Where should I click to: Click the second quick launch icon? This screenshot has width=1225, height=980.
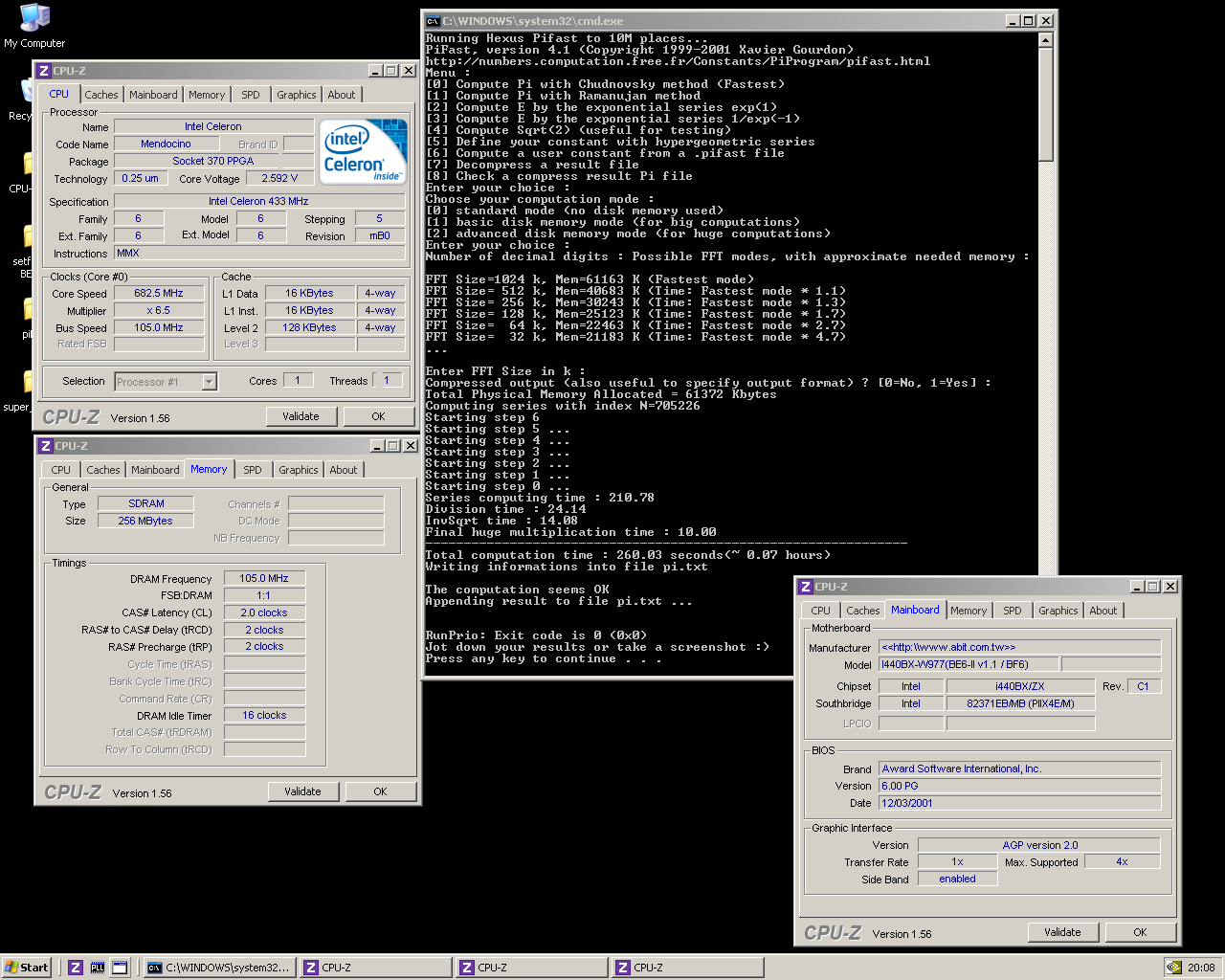click(98, 968)
